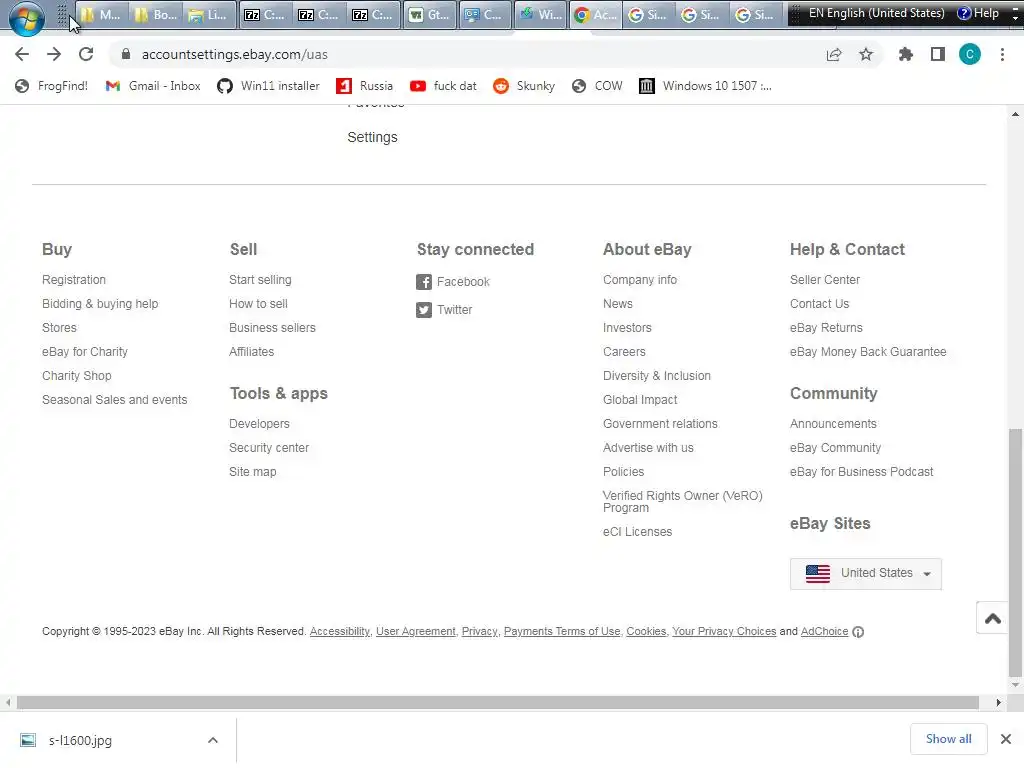Switch to the Bo... folder taskbar window
1024x768 pixels.
157,14
